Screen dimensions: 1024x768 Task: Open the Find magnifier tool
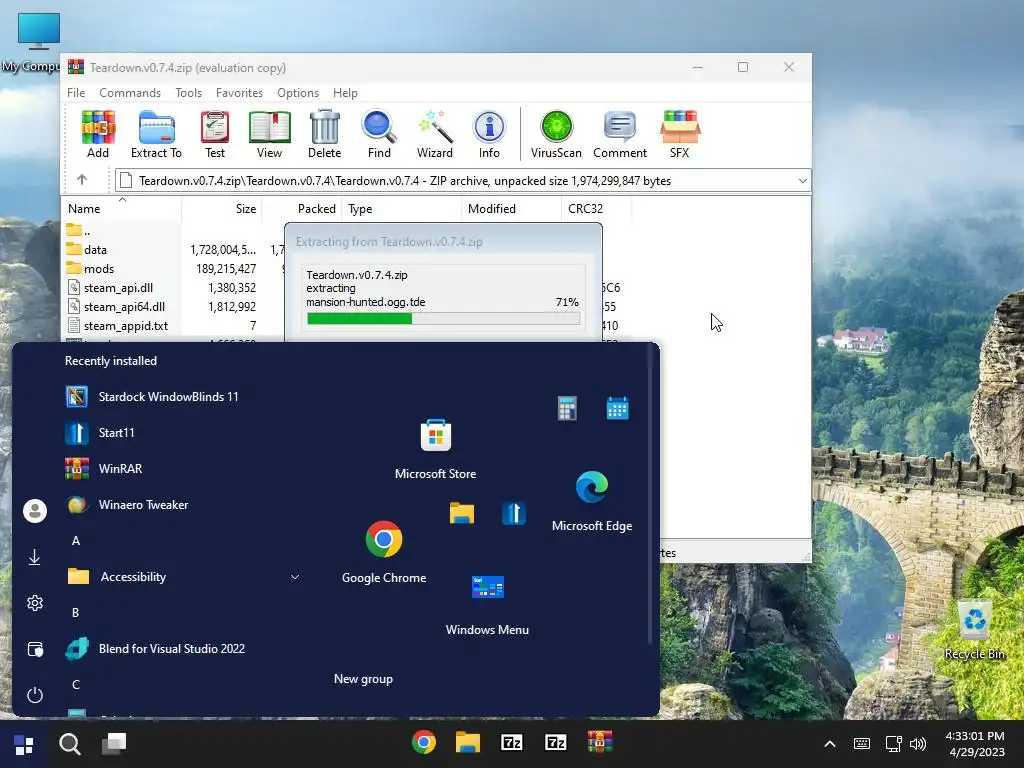[x=379, y=135]
